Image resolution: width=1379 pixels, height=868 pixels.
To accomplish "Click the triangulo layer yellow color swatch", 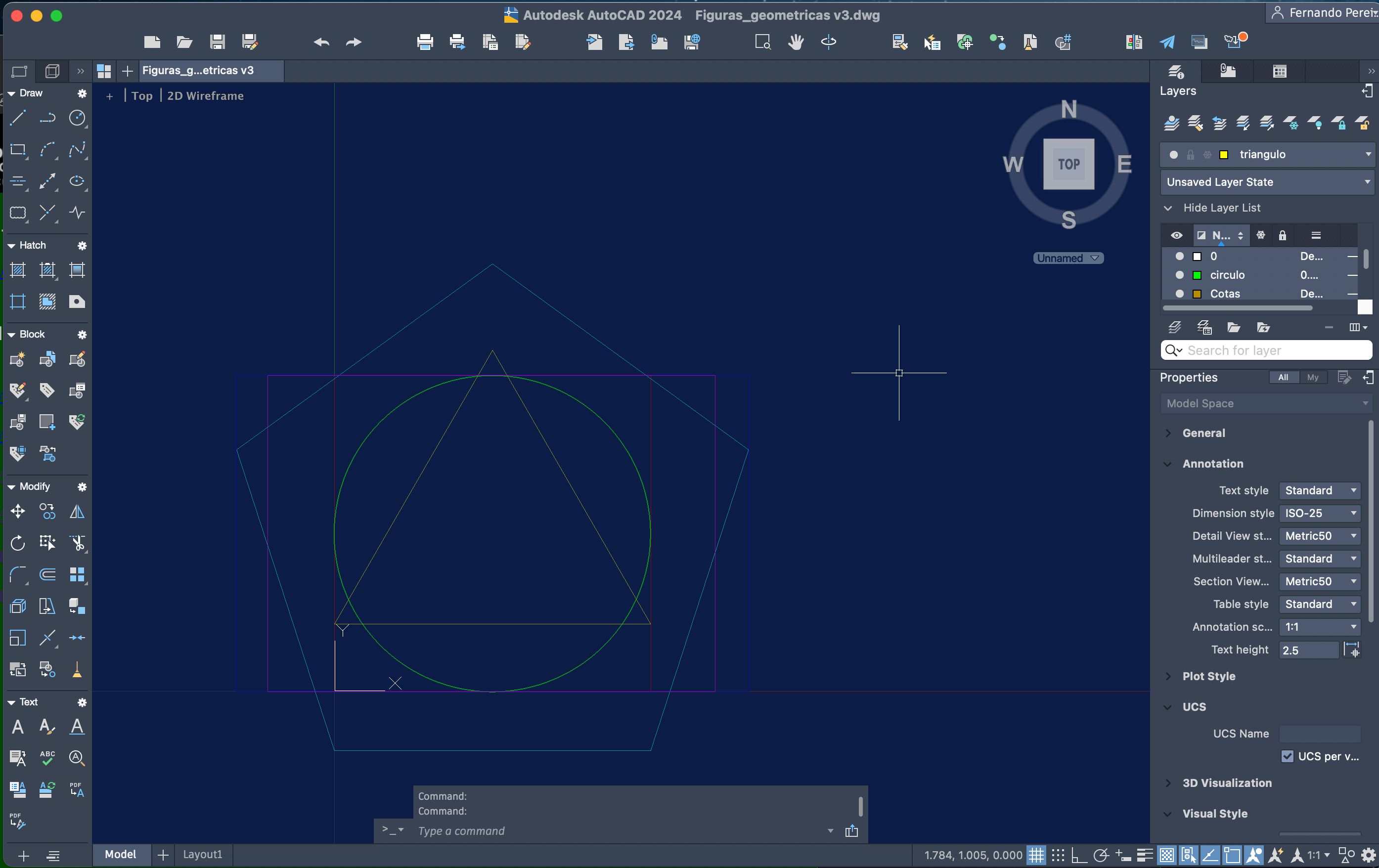I will click(x=1224, y=155).
